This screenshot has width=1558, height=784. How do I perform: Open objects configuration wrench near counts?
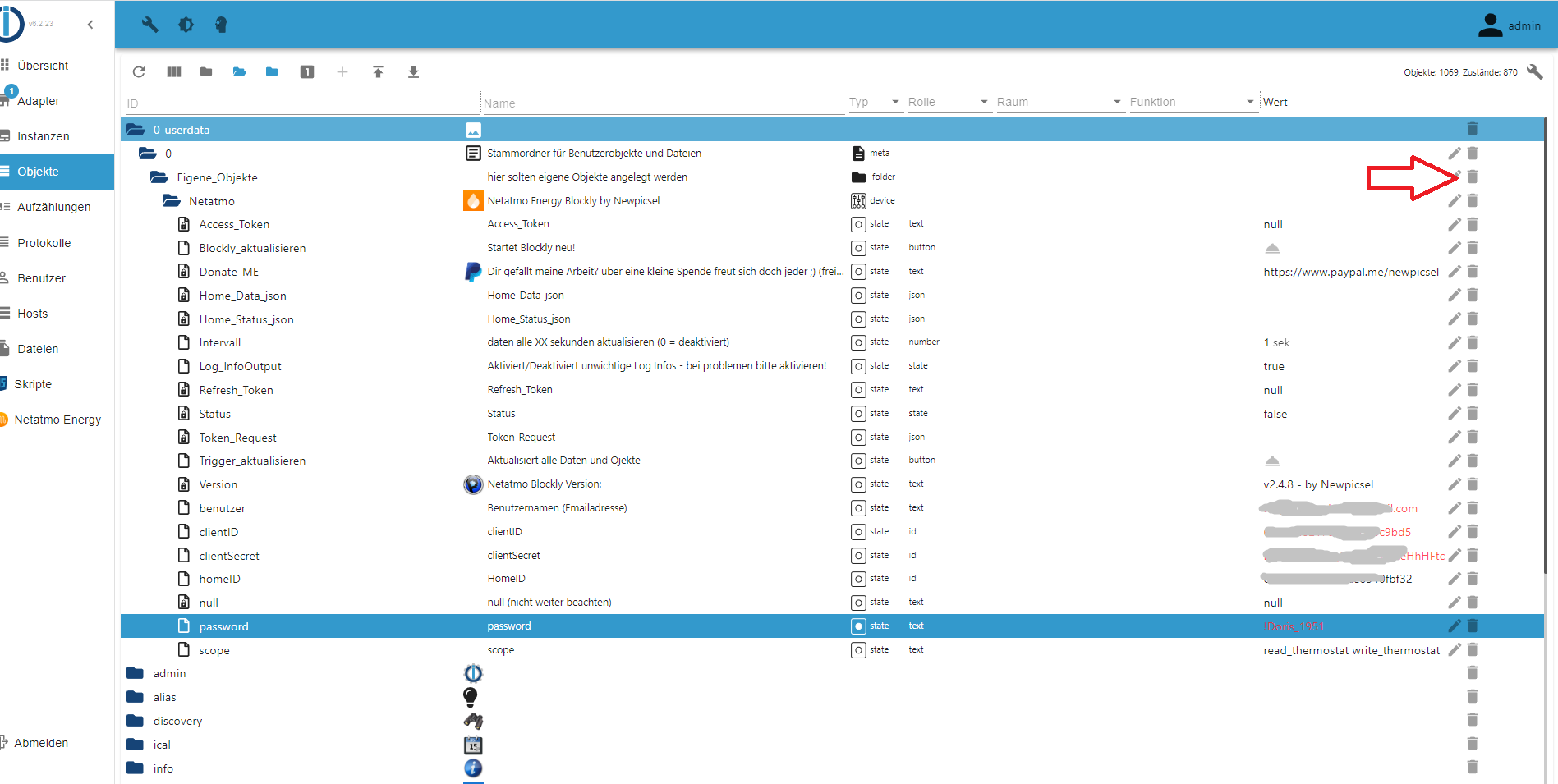(1534, 72)
